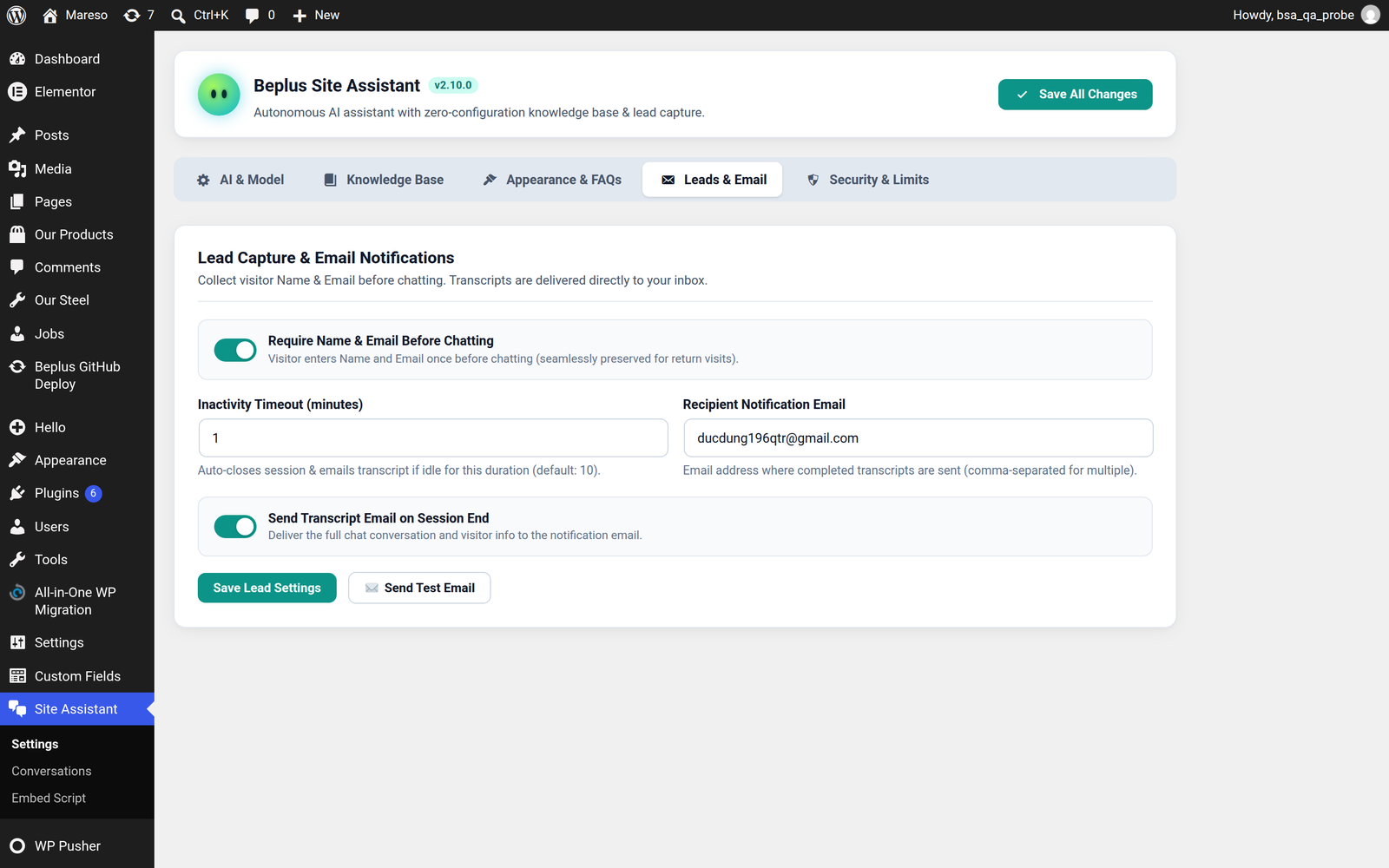Click the plus New icon
This screenshot has height=868, width=1389.
300,16
